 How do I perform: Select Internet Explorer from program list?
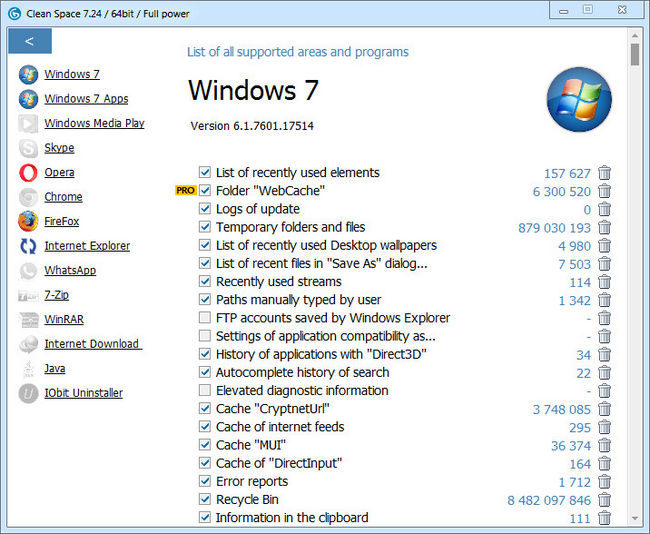(87, 246)
